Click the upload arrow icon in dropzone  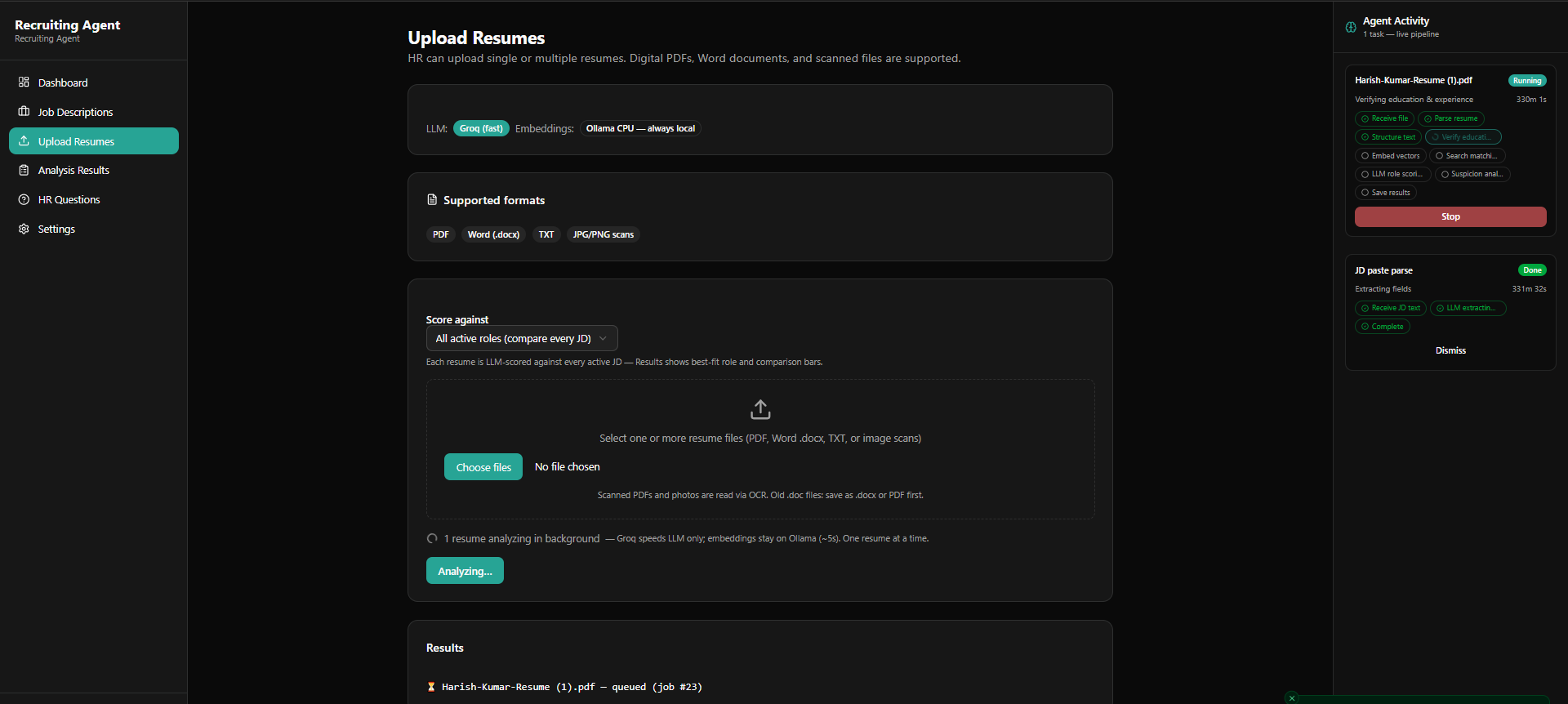coord(760,409)
